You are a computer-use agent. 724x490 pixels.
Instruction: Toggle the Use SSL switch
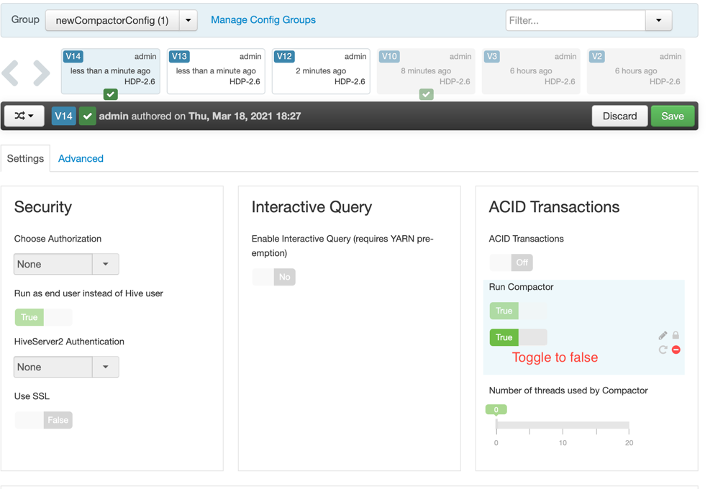click(x=43, y=420)
